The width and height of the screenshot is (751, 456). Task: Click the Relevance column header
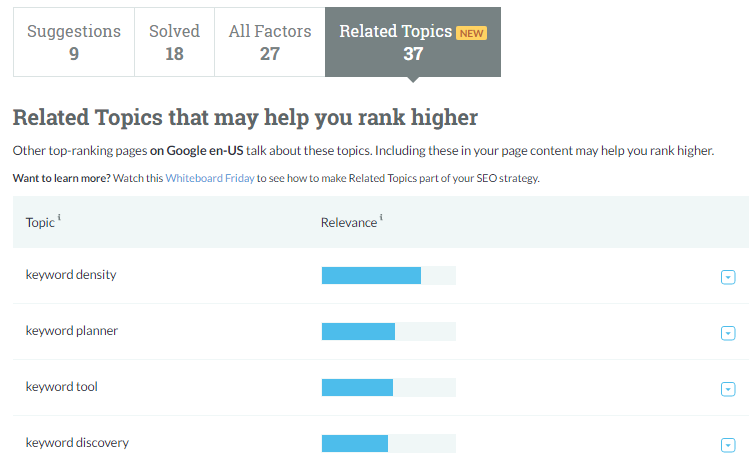(x=349, y=222)
